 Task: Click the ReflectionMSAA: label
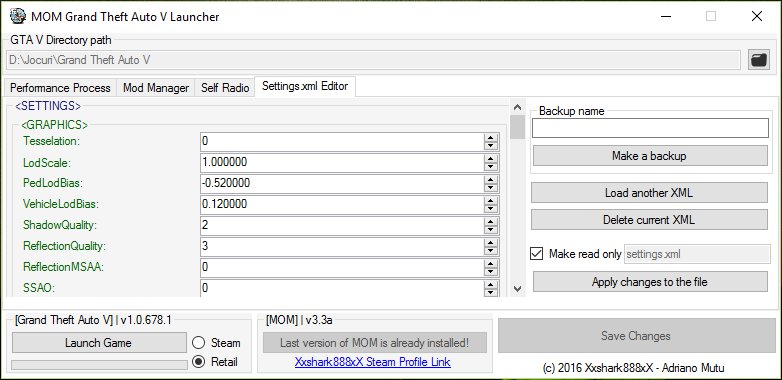63,267
